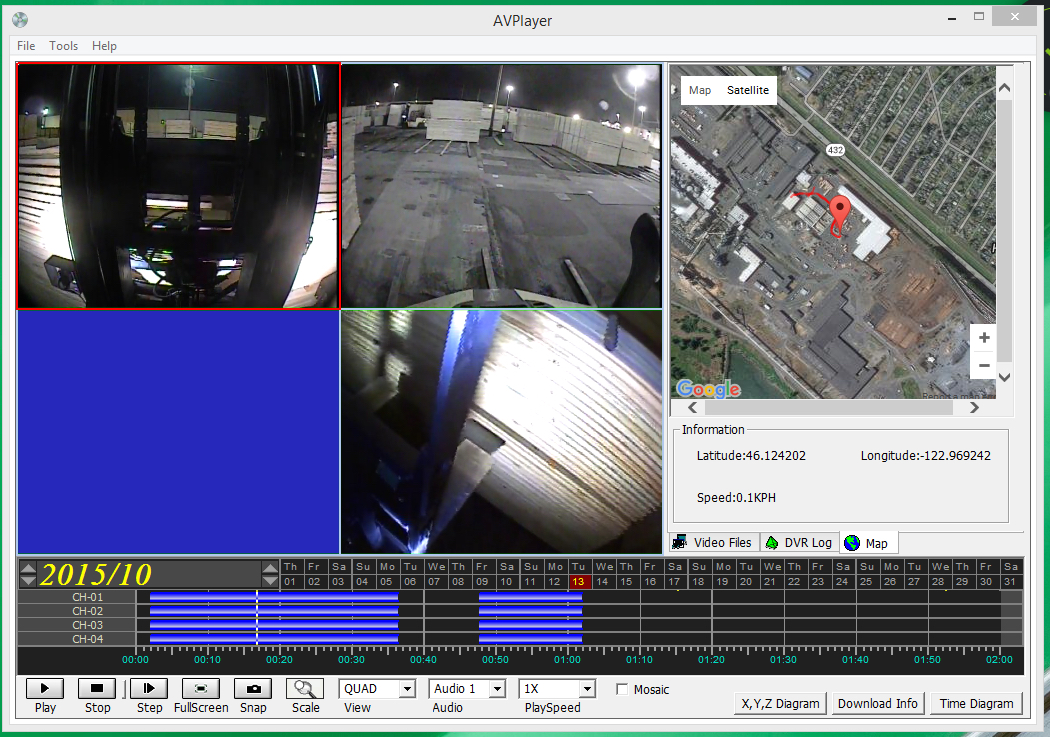Switch to the DVR Log tab

[798, 542]
